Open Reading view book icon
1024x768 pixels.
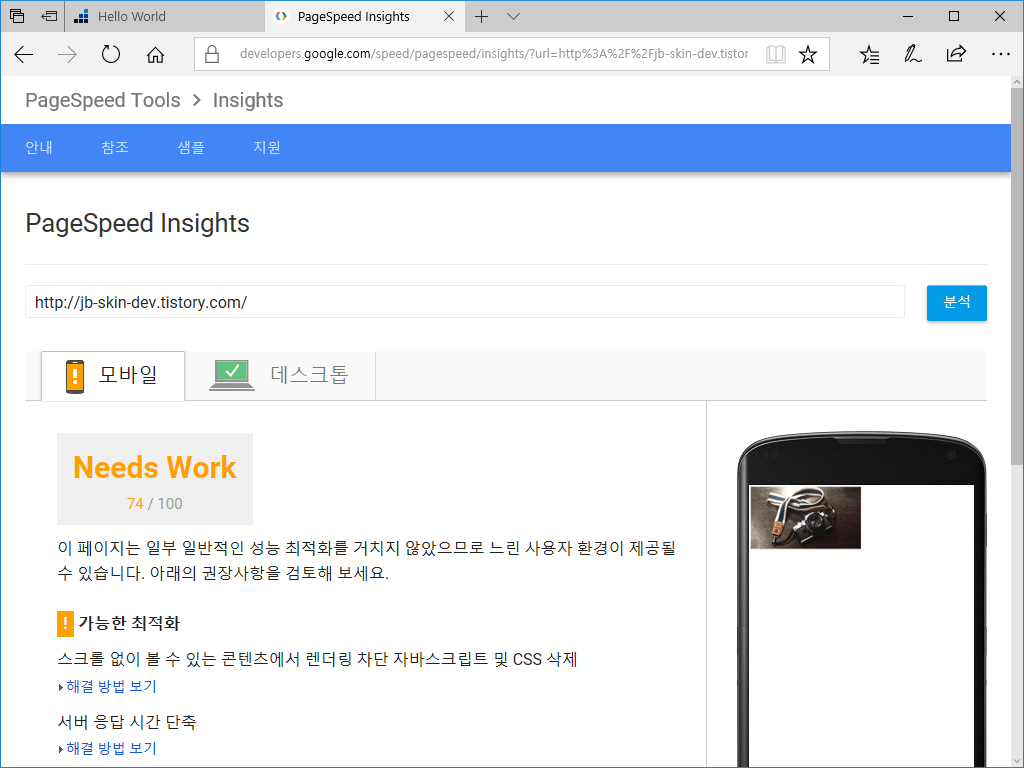pos(775,54)
